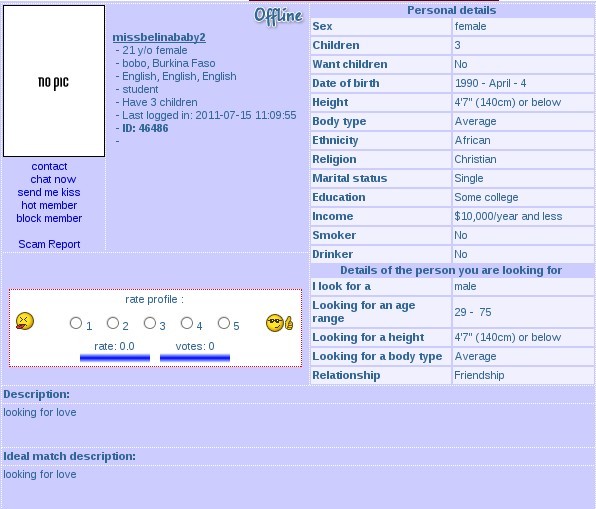Screen dimensions: 596x509
Task: Click the contact link
Action: (x=49, y=166)
